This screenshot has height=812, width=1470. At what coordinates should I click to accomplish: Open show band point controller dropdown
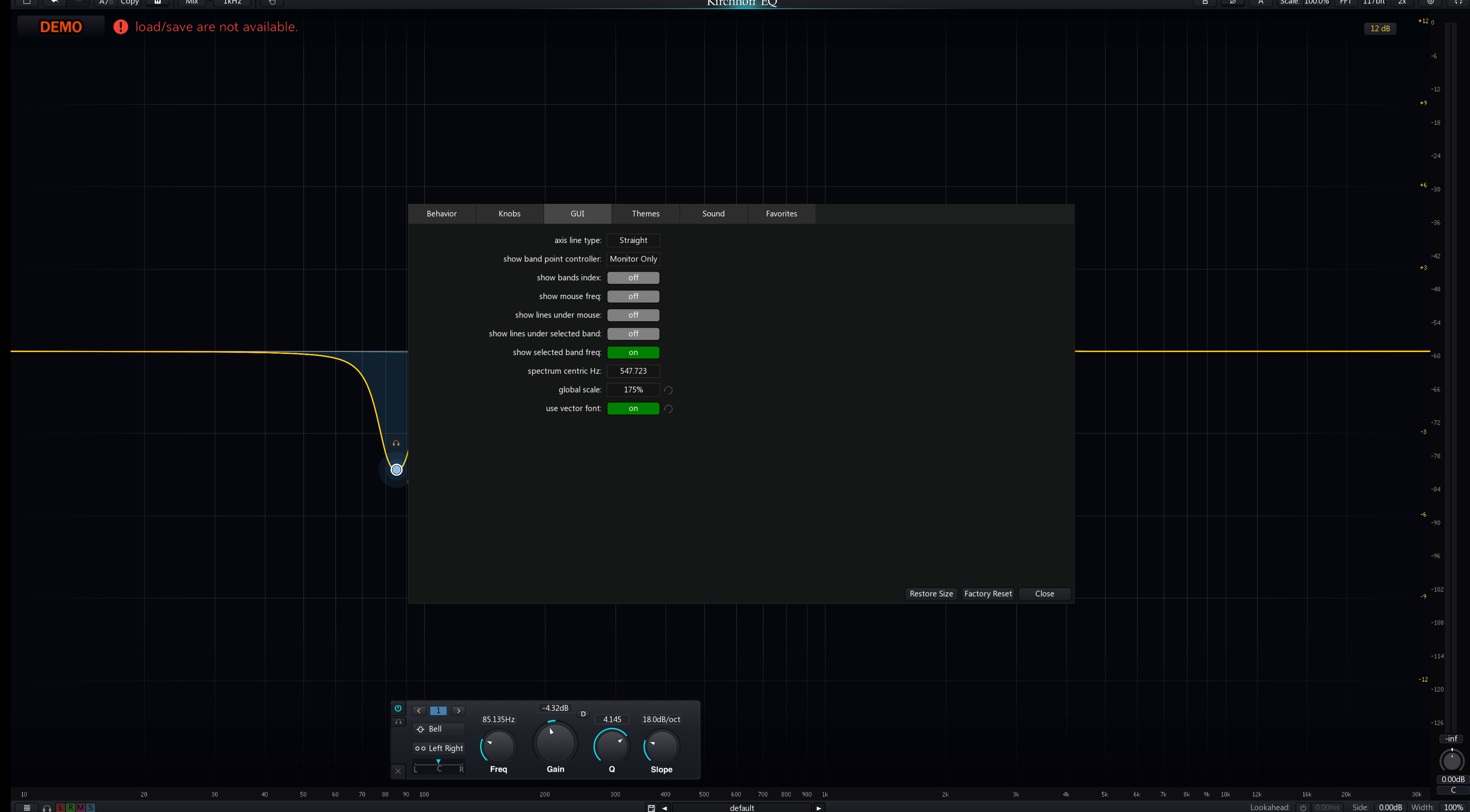(x=633, y=259)
